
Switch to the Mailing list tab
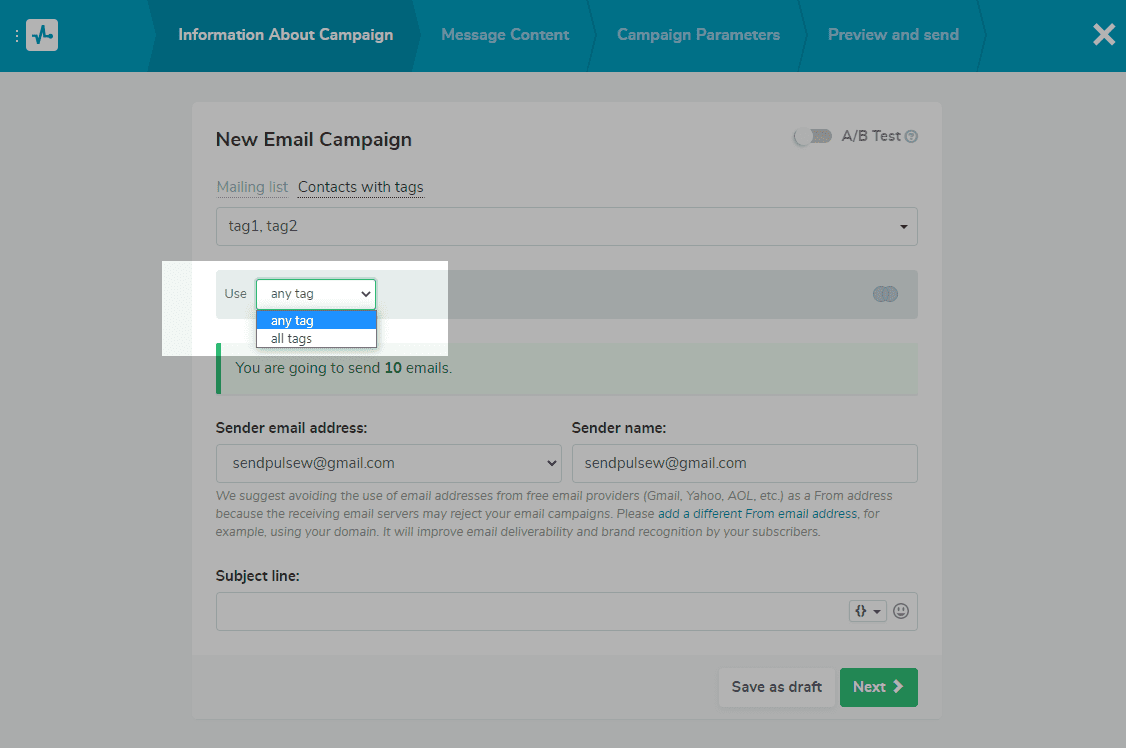pos(252,187)
